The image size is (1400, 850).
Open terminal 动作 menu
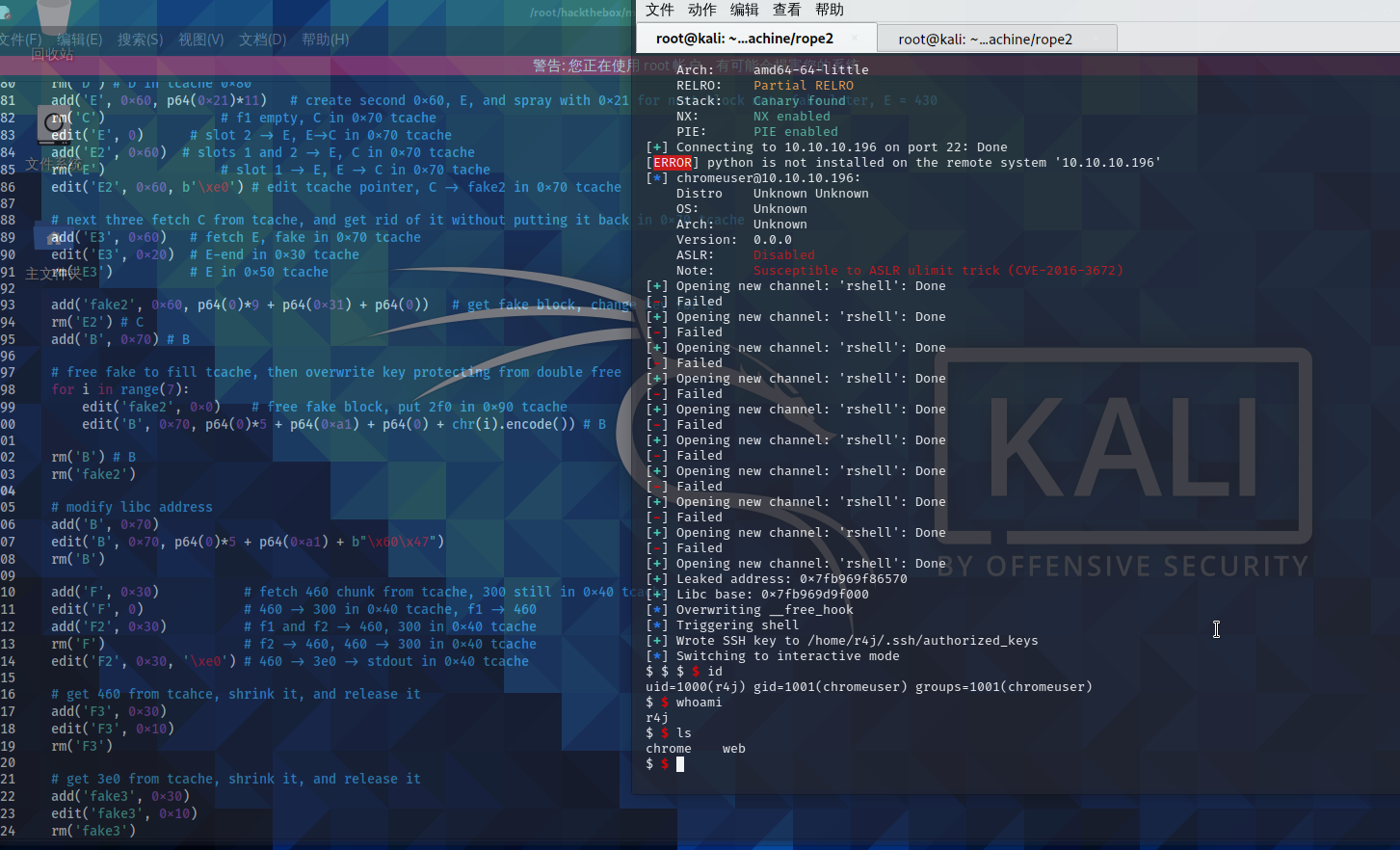[x=702, y=10]
